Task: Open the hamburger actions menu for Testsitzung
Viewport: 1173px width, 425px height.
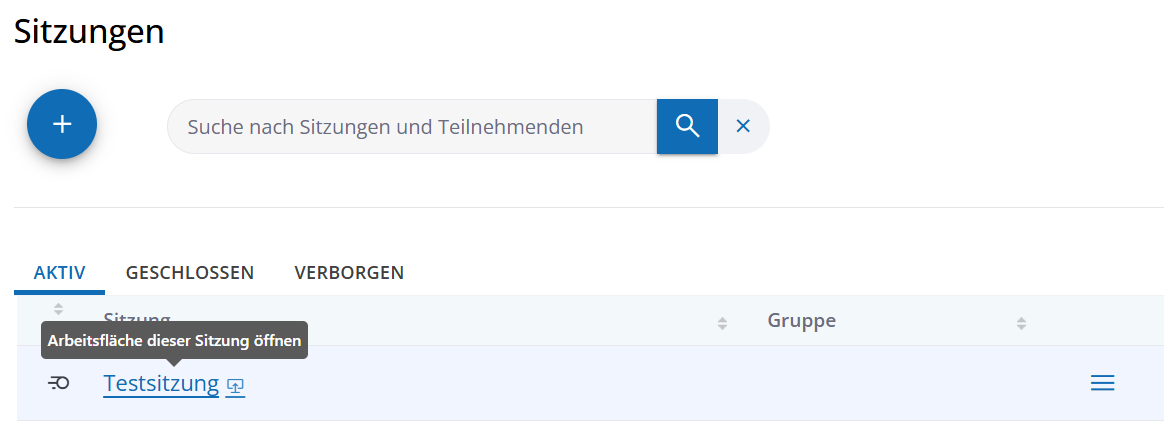Action: click(x=1102, y=383)
